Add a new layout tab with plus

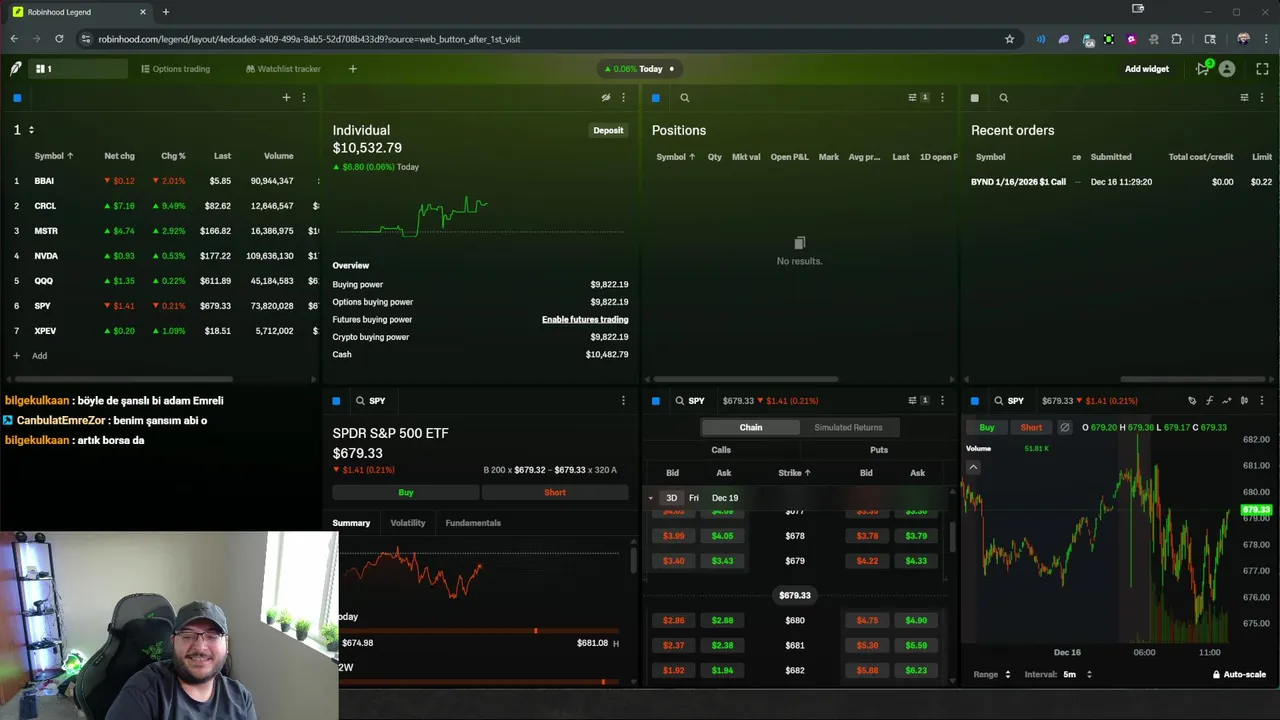pos(353,69)
